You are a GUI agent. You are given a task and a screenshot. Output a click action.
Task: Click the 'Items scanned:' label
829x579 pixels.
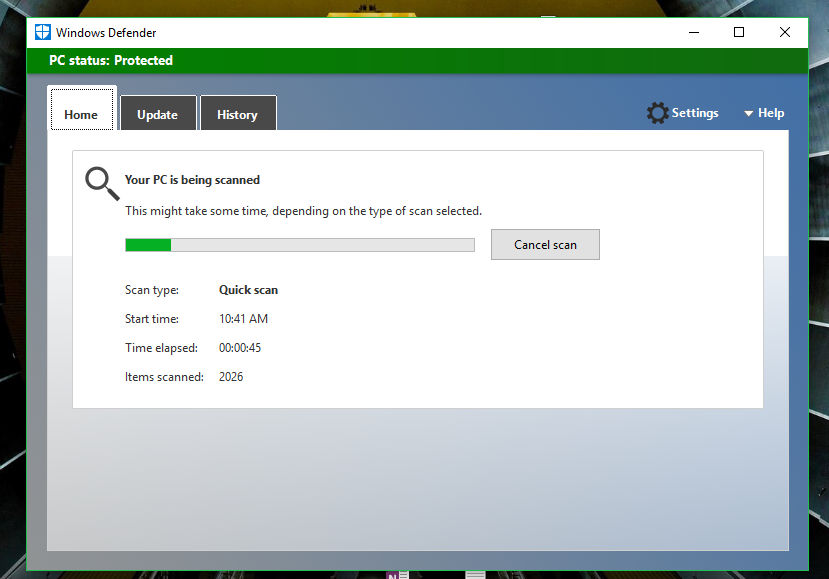point(164,377)
